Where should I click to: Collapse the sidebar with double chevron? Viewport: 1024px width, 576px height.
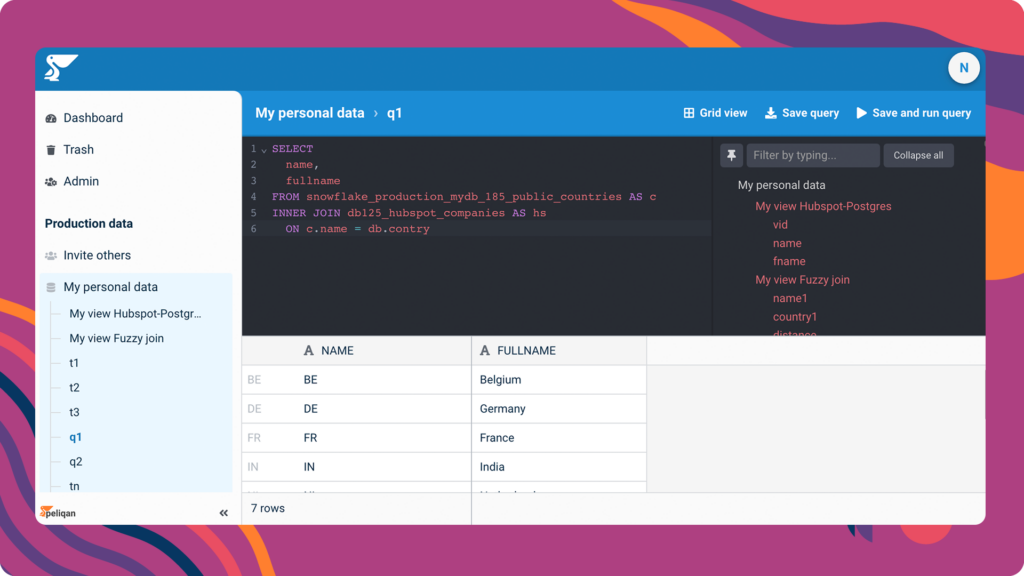(224, 513)
